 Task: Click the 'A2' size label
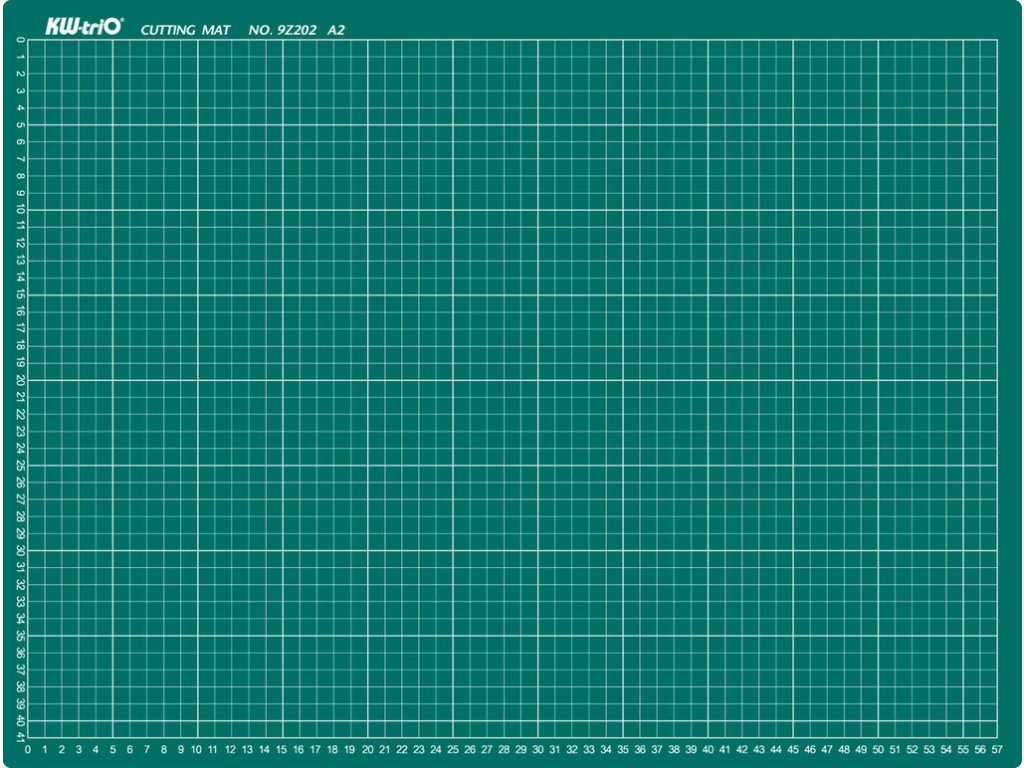coord(336,30)
